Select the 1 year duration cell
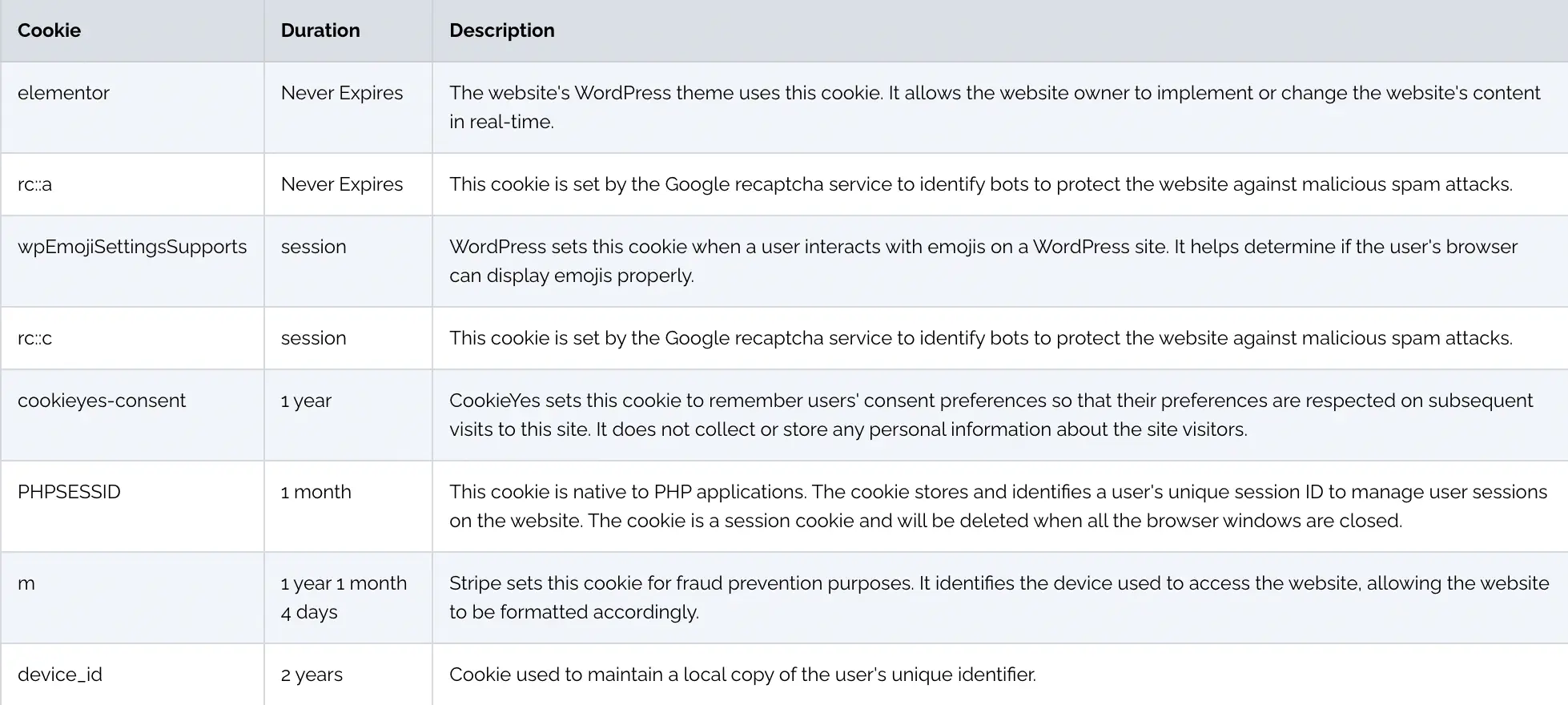Image resolution: width=1568 pixels, height=705 pixels. click(x=306, y=401)
